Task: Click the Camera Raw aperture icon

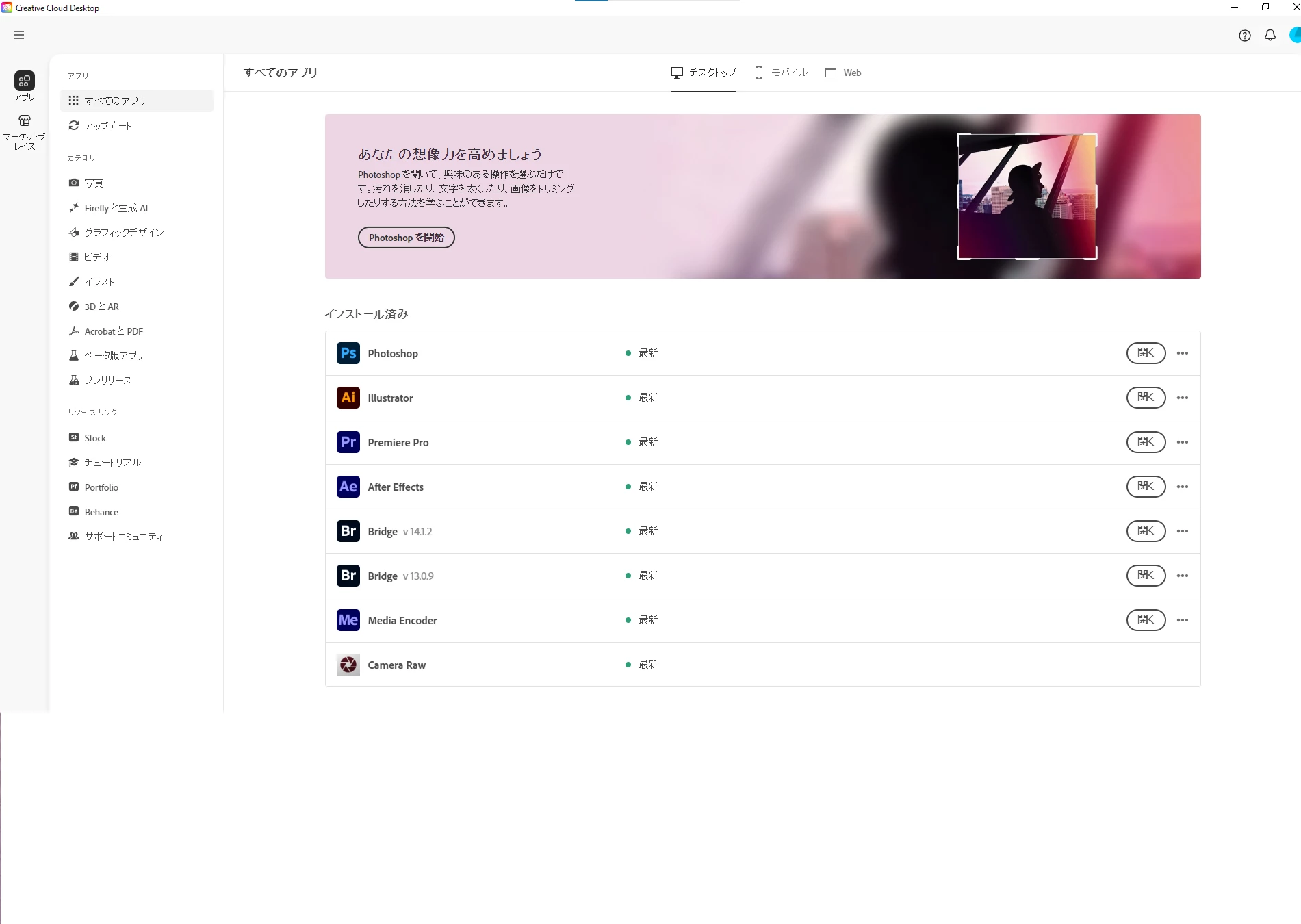Action: pos(348,665)
